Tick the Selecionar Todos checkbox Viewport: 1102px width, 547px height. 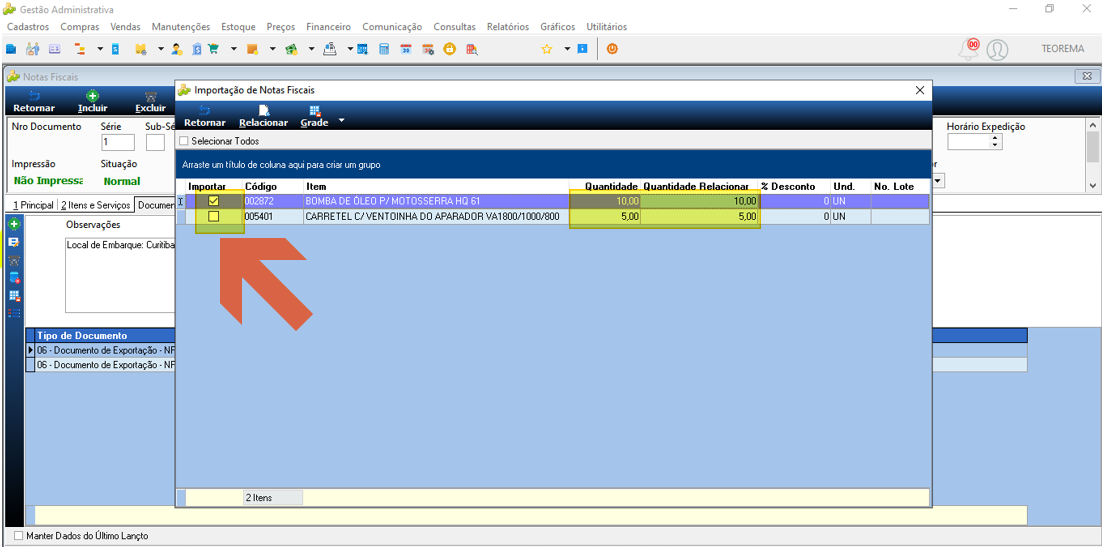click(x=183, y=141)
